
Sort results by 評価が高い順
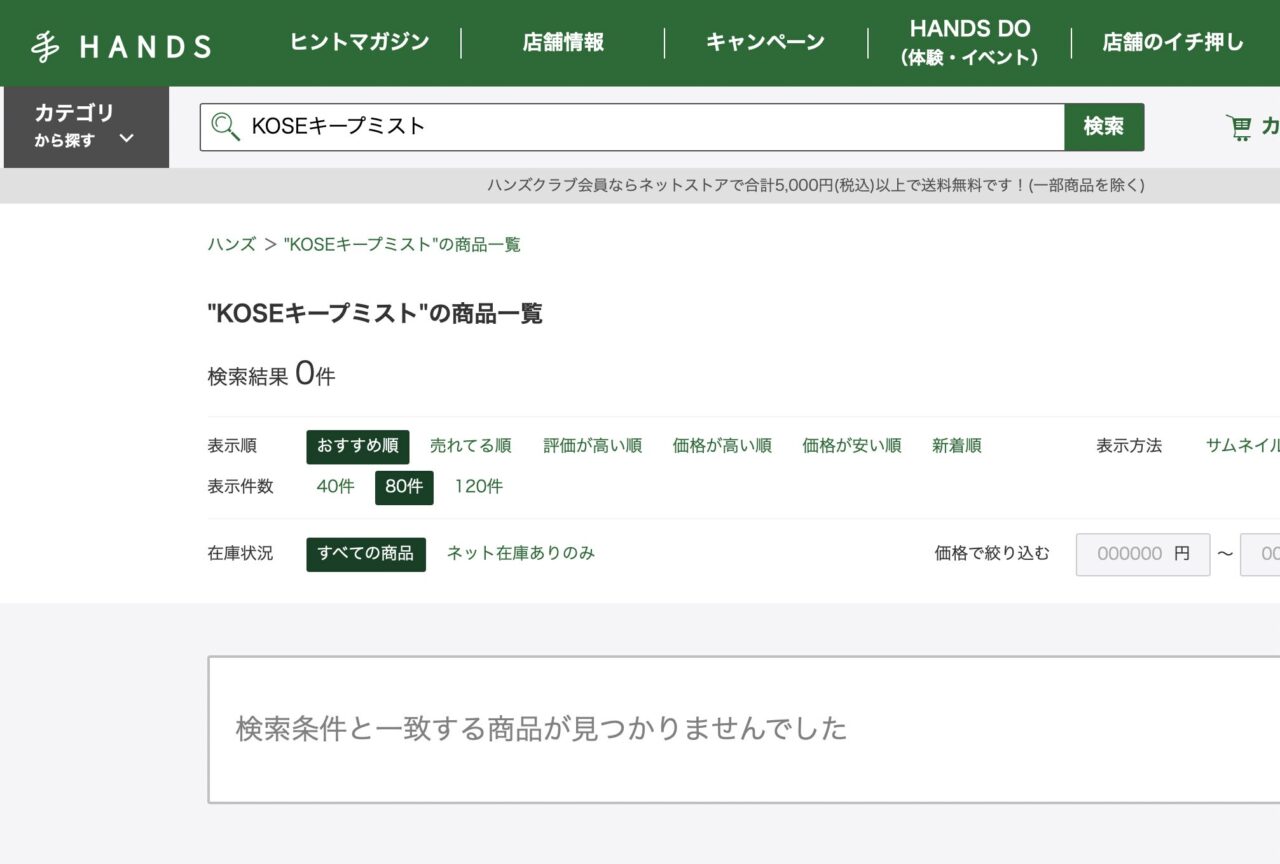593,446
